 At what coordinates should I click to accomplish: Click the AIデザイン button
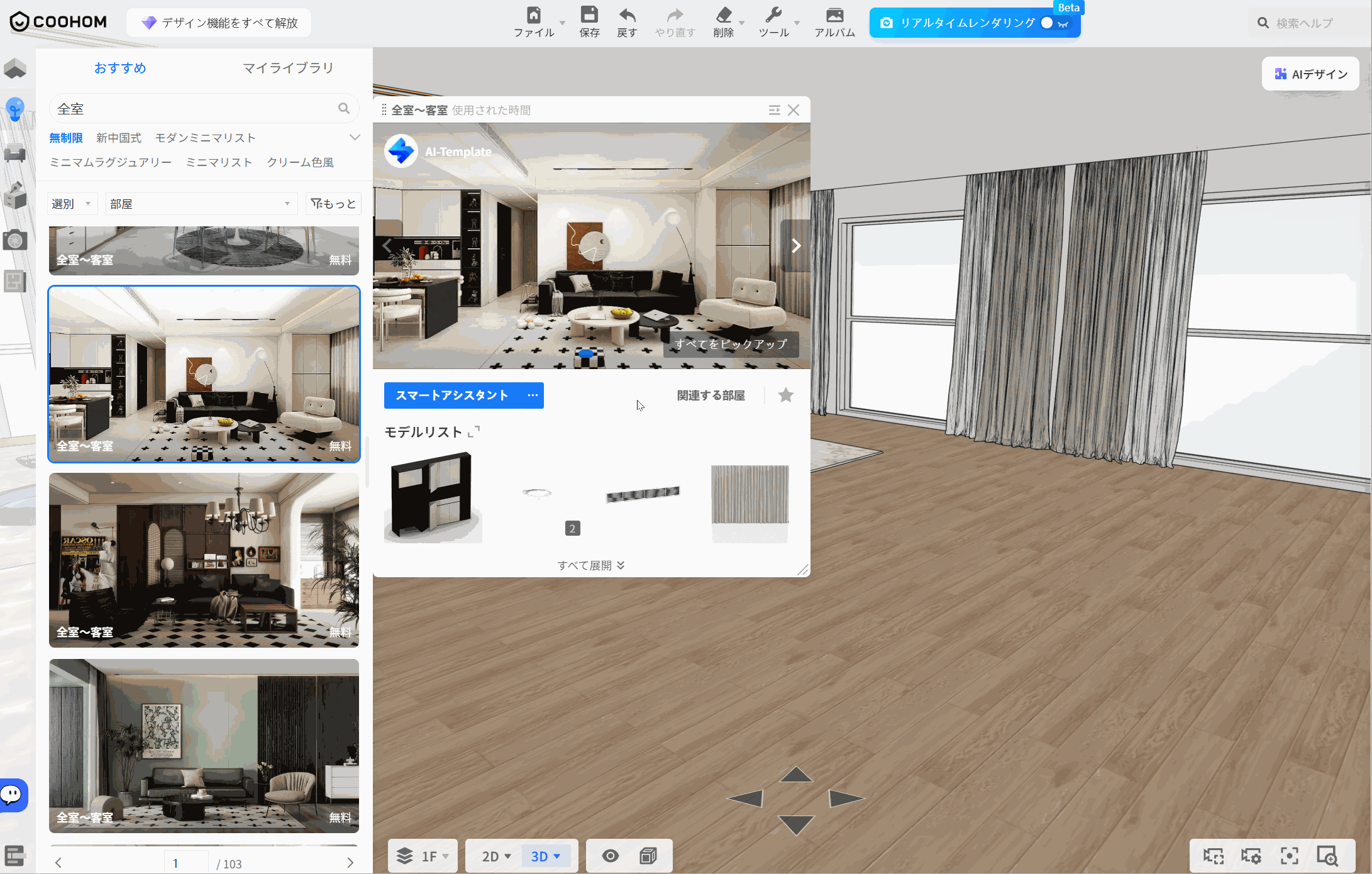1310,74
